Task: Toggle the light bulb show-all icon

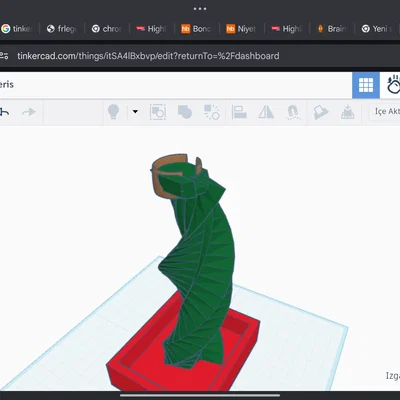Action: (x=113, y=112)
